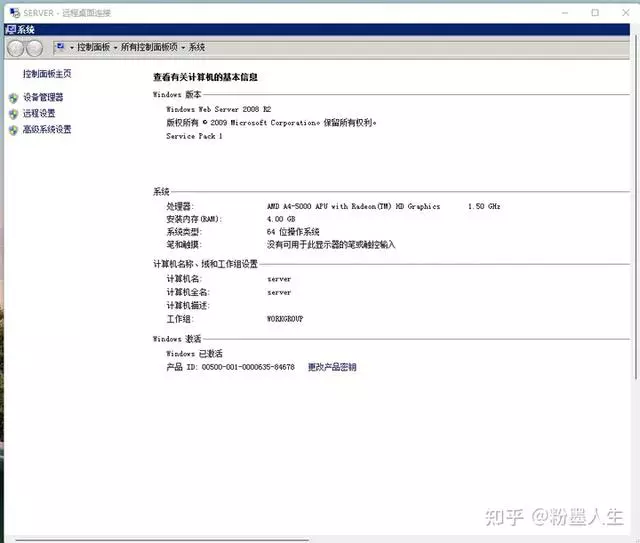The image size is (640, 543).
Task: Click the Microsoft Corporation copyright line
Action: click(x=271, y=122)
